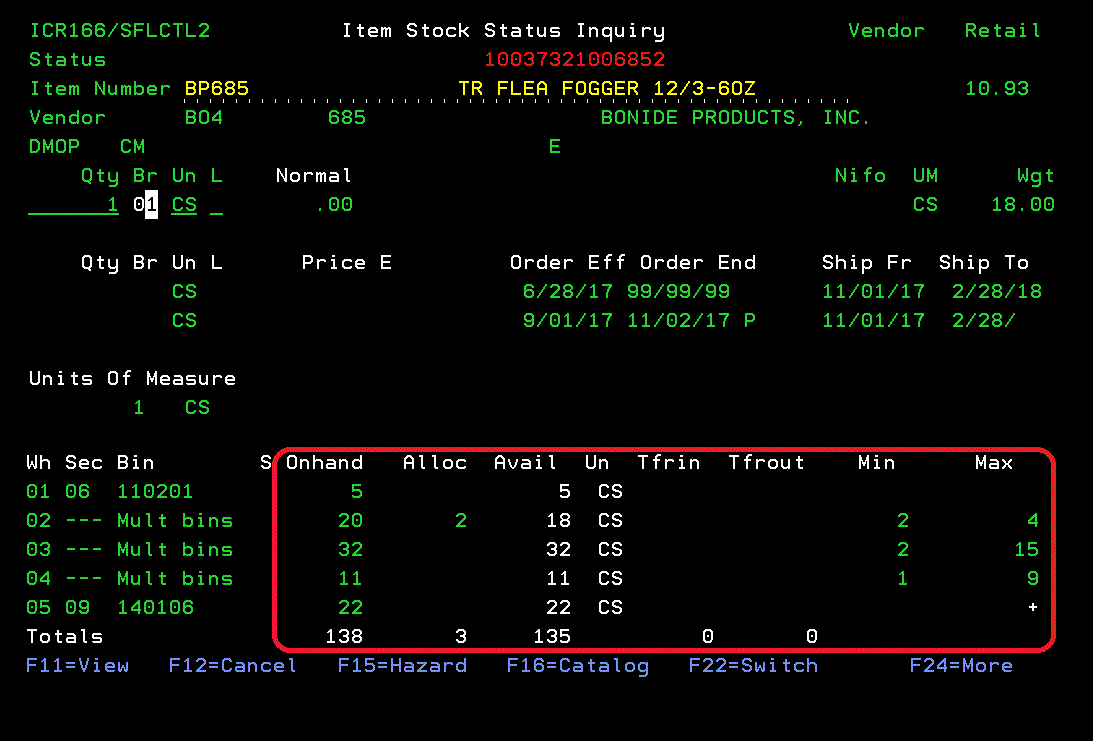
Task: Click the Un input field showing CS
Action: coord(184,205)
